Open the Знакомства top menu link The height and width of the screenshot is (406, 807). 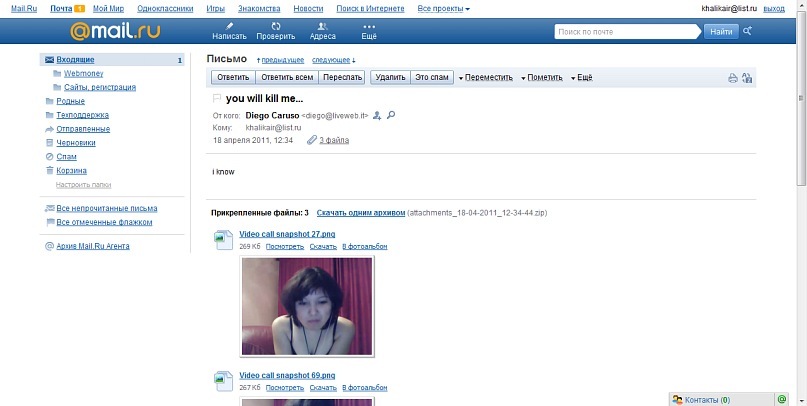pos(259,9)
